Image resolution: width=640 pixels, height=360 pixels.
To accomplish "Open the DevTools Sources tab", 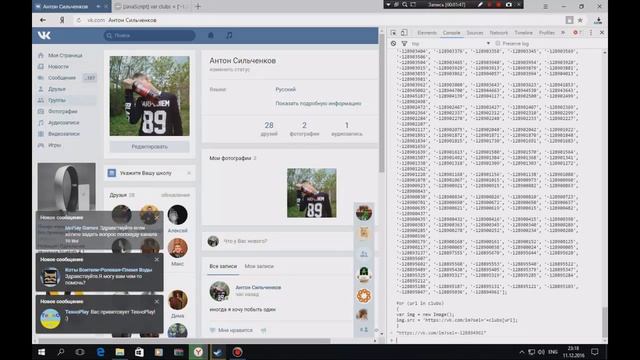I will click(475, 33).
